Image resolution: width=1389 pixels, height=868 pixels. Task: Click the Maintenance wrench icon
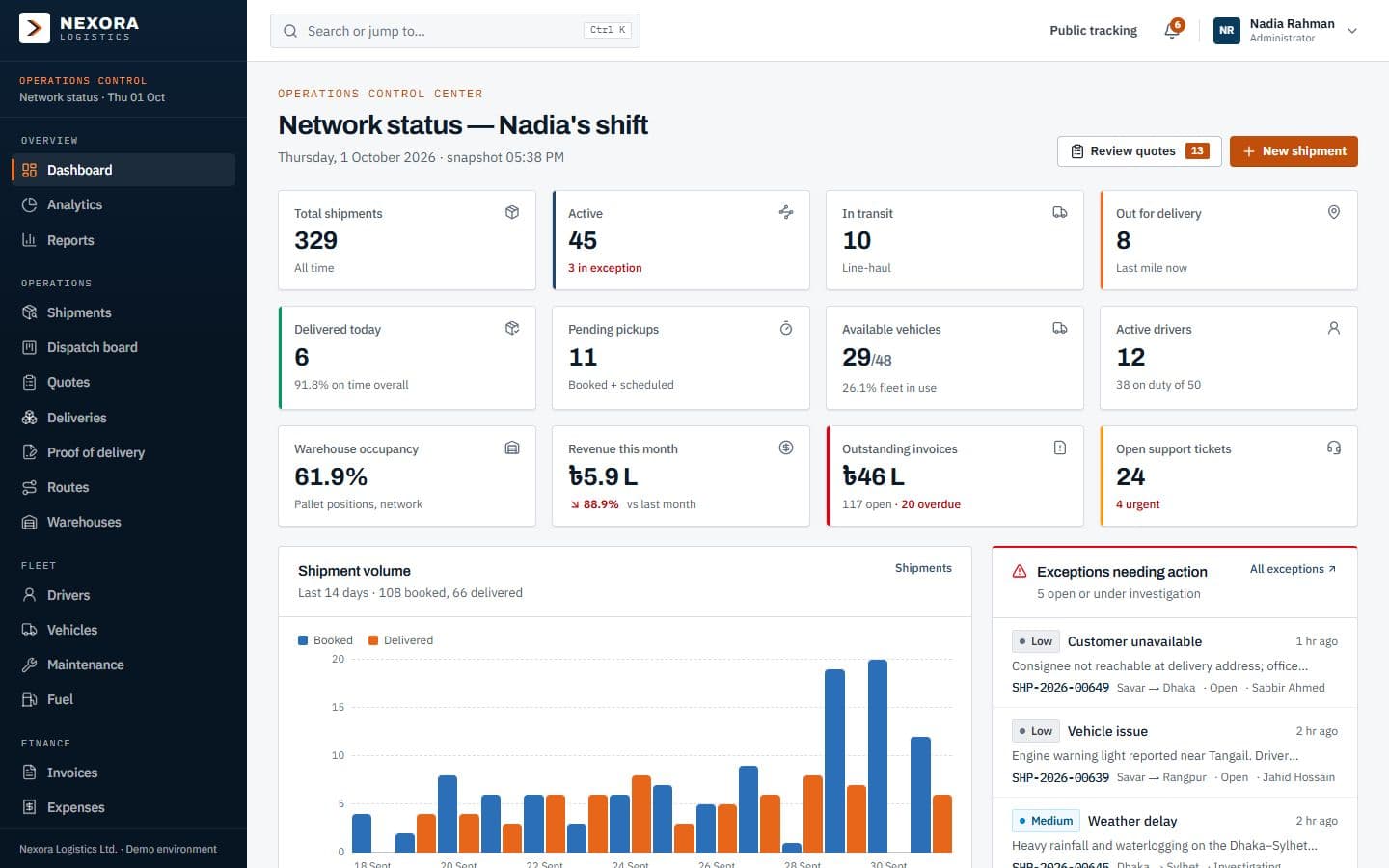[x=29, y=665]
